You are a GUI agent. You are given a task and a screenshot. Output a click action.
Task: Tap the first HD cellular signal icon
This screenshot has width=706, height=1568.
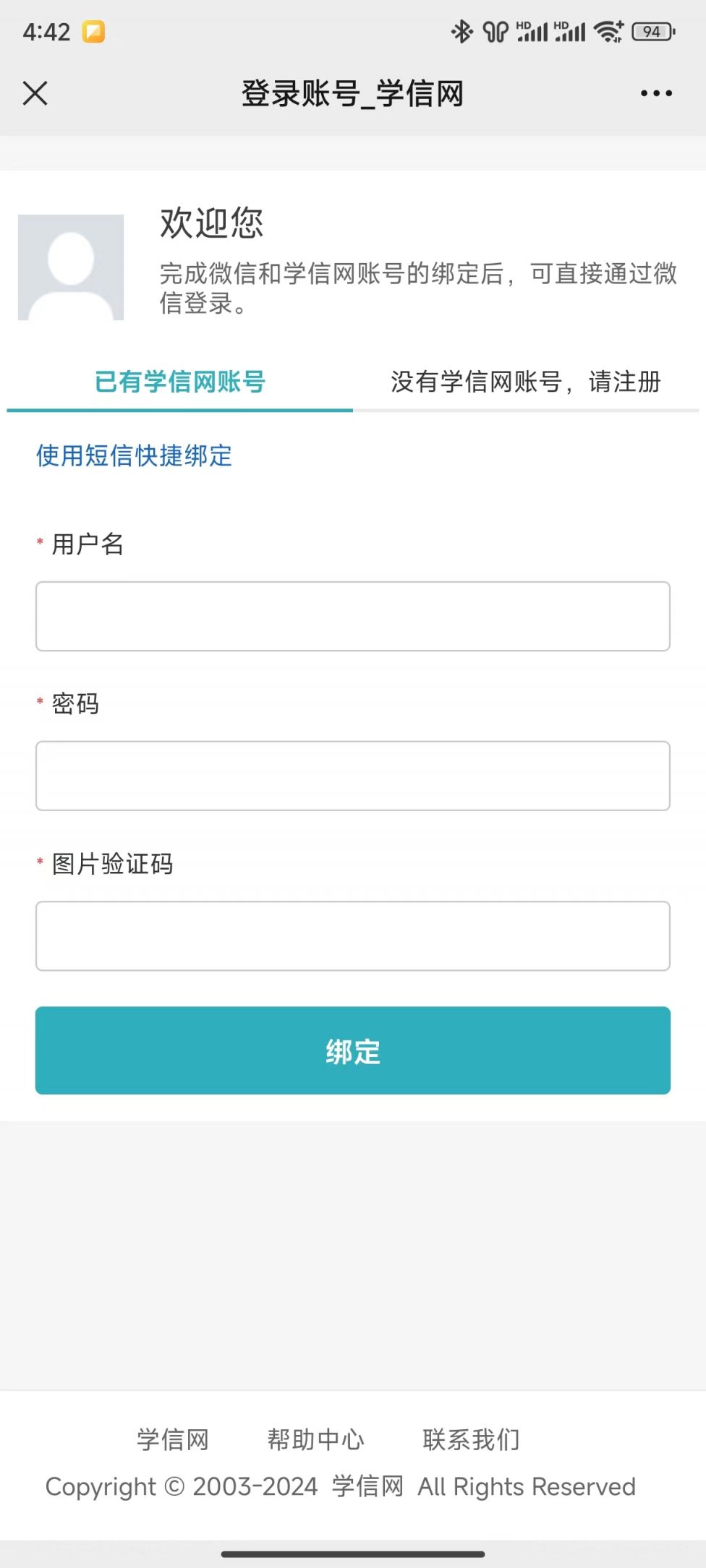(x=532, y=32)
